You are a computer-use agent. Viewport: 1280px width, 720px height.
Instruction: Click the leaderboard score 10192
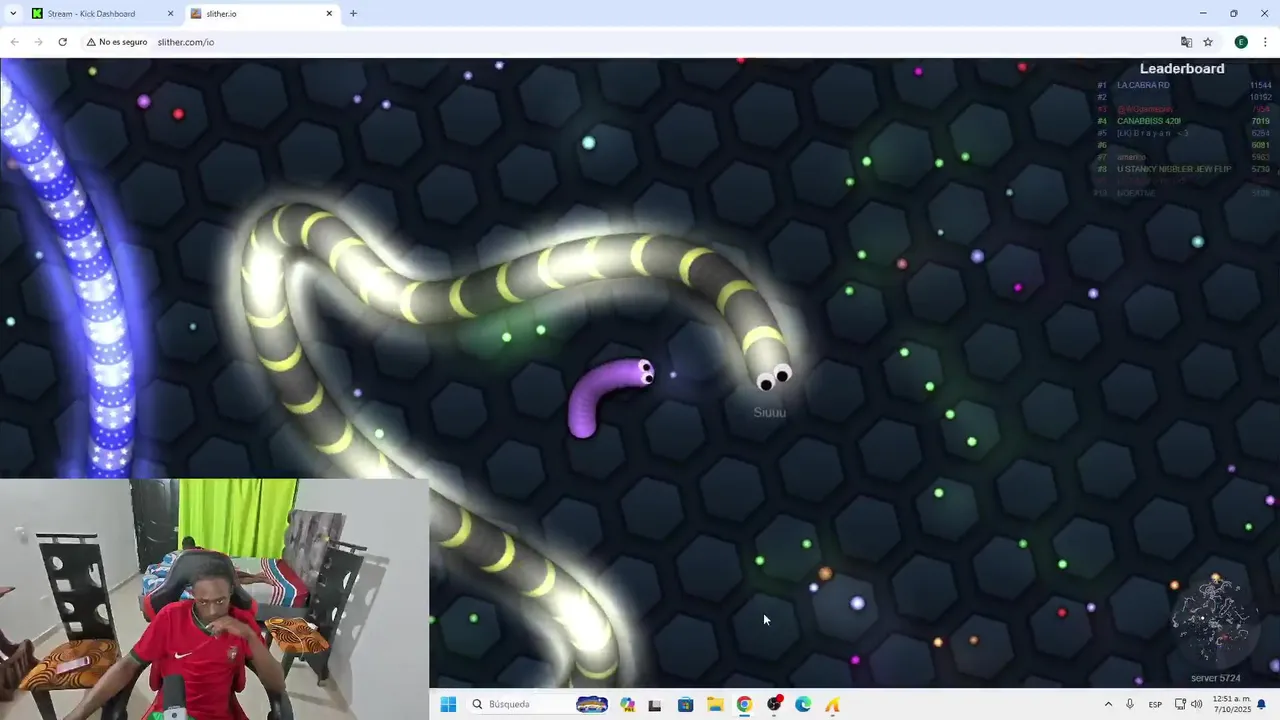(x=1260, y=97)
